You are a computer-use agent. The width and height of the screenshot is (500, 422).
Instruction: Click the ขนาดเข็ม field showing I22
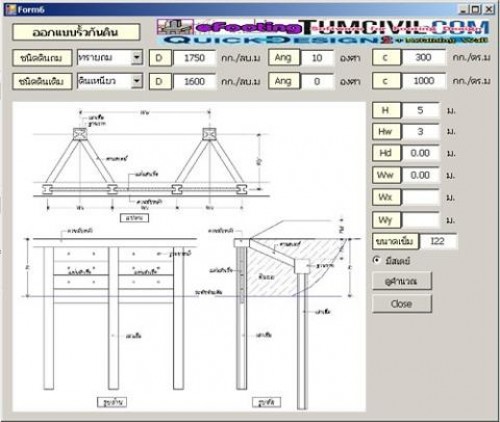(438, 241)
